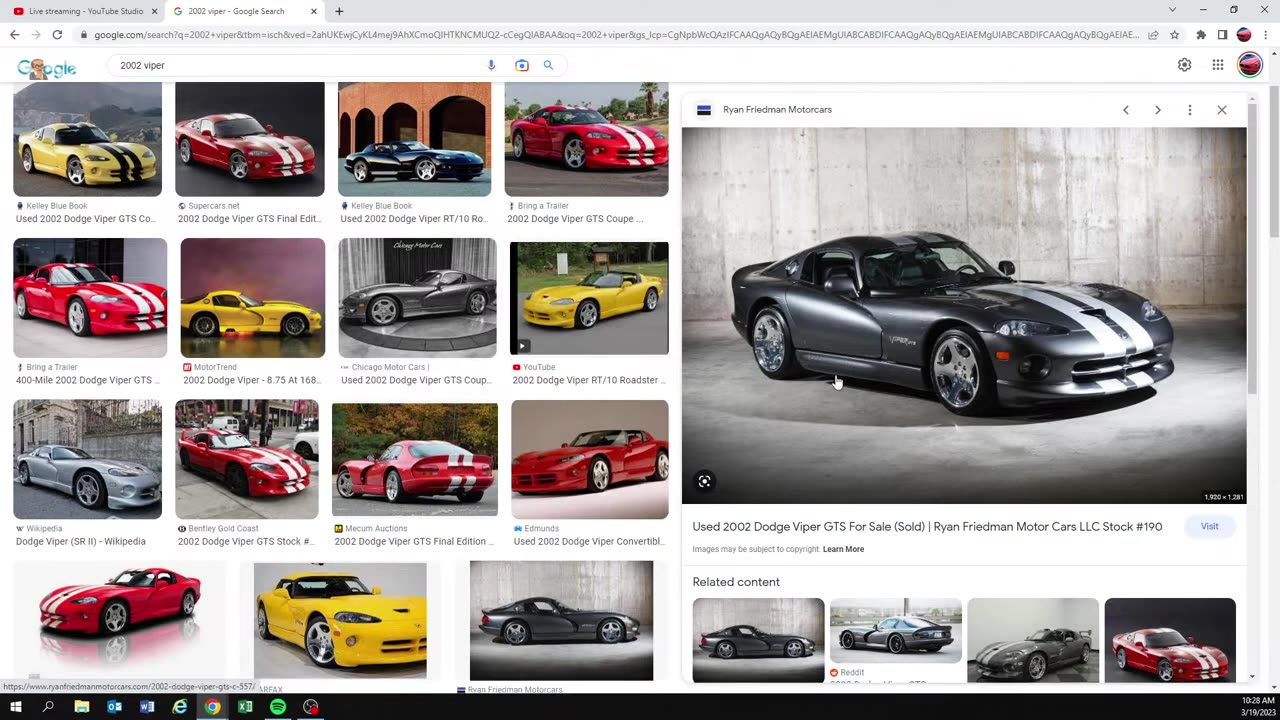Share this page icon in address bar
Screen dimensions: 1280x720
(x=1153, y=35)
